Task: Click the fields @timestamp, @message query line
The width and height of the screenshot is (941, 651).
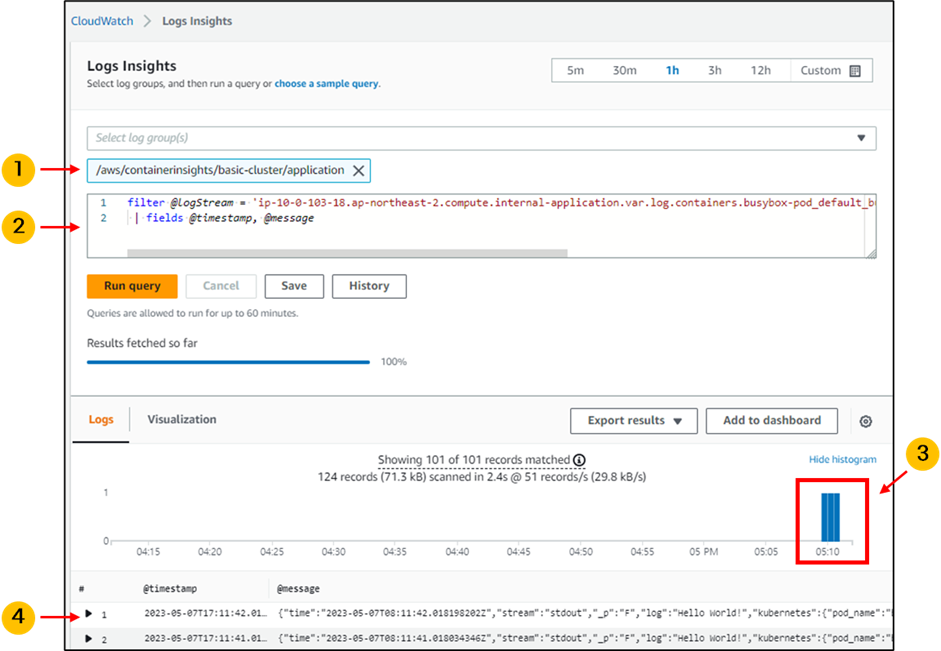Action: tap(229, 218)
